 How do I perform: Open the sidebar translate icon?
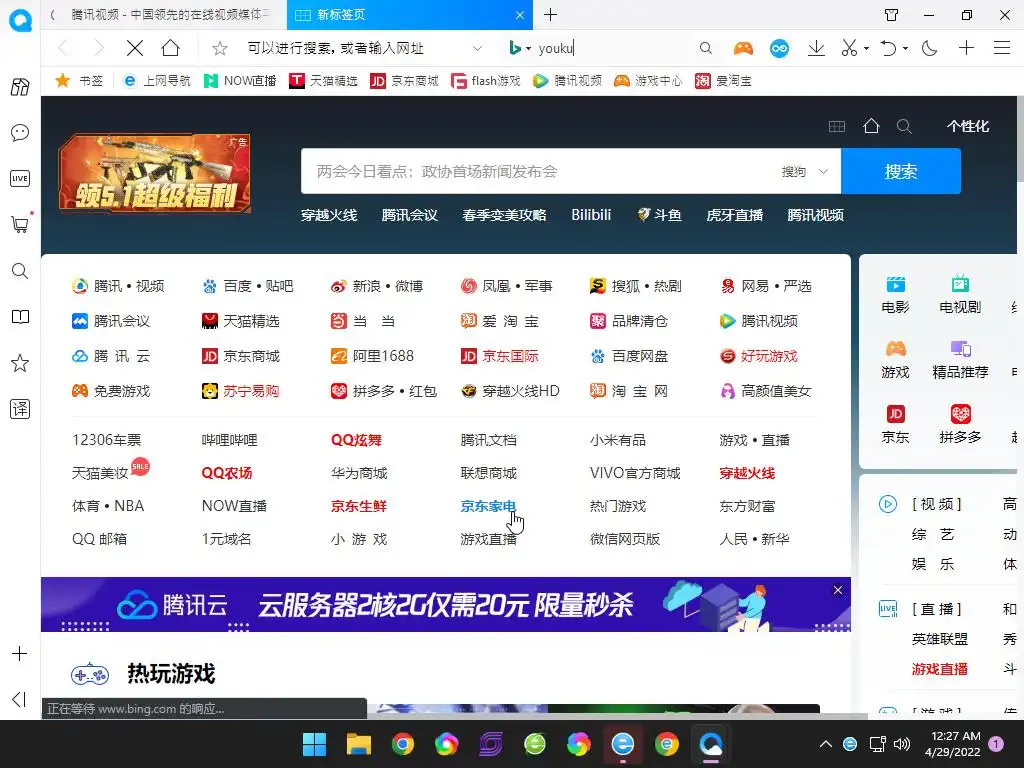20,409
